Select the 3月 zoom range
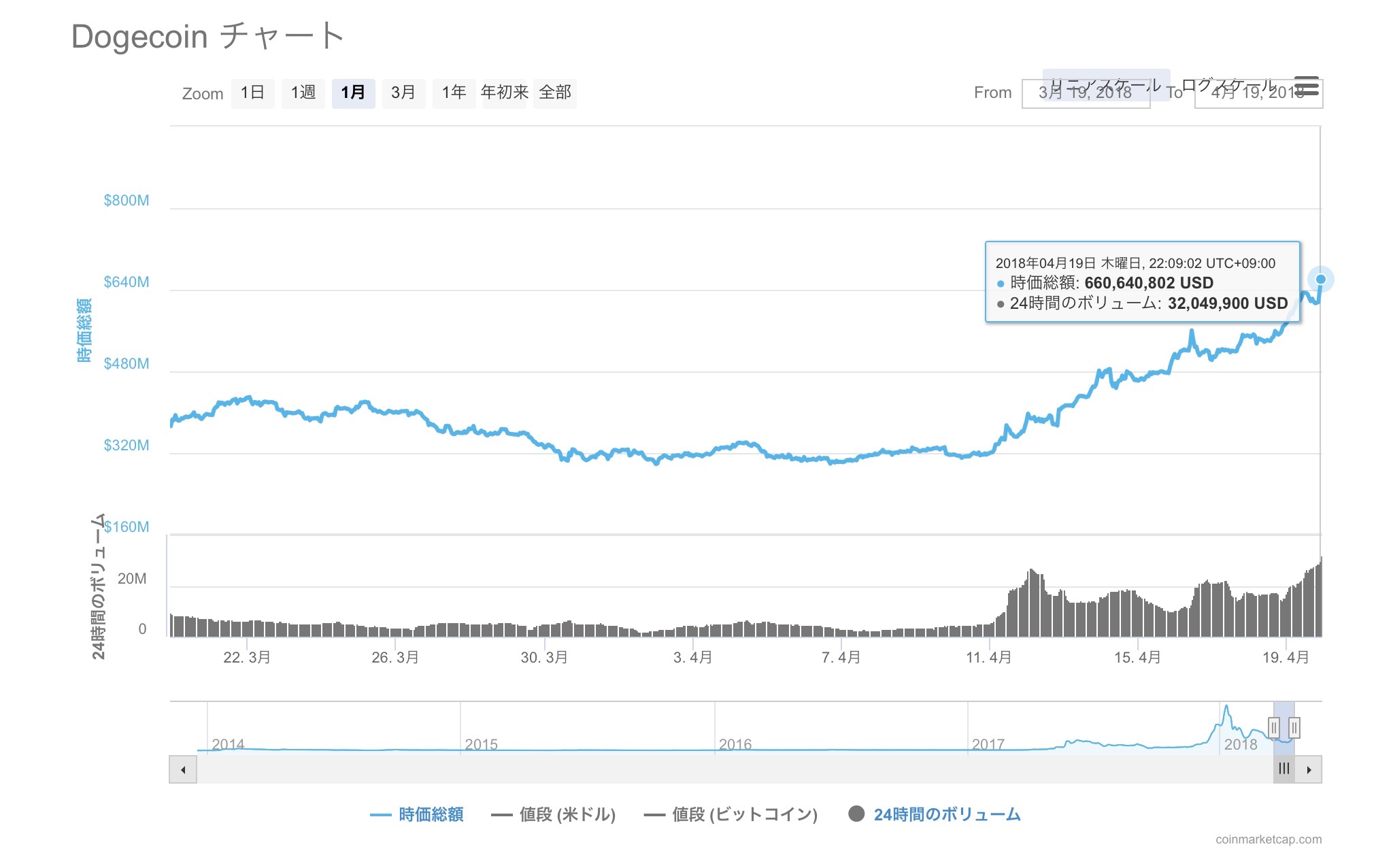1393x868 pixels. click(x=404, y=93)
